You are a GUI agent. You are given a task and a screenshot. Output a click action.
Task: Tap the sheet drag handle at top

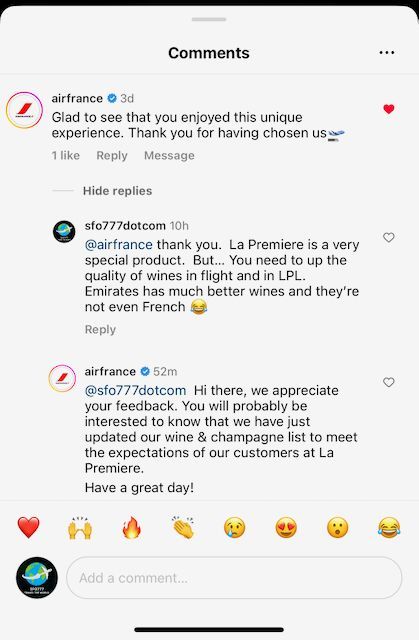(209, 19)
